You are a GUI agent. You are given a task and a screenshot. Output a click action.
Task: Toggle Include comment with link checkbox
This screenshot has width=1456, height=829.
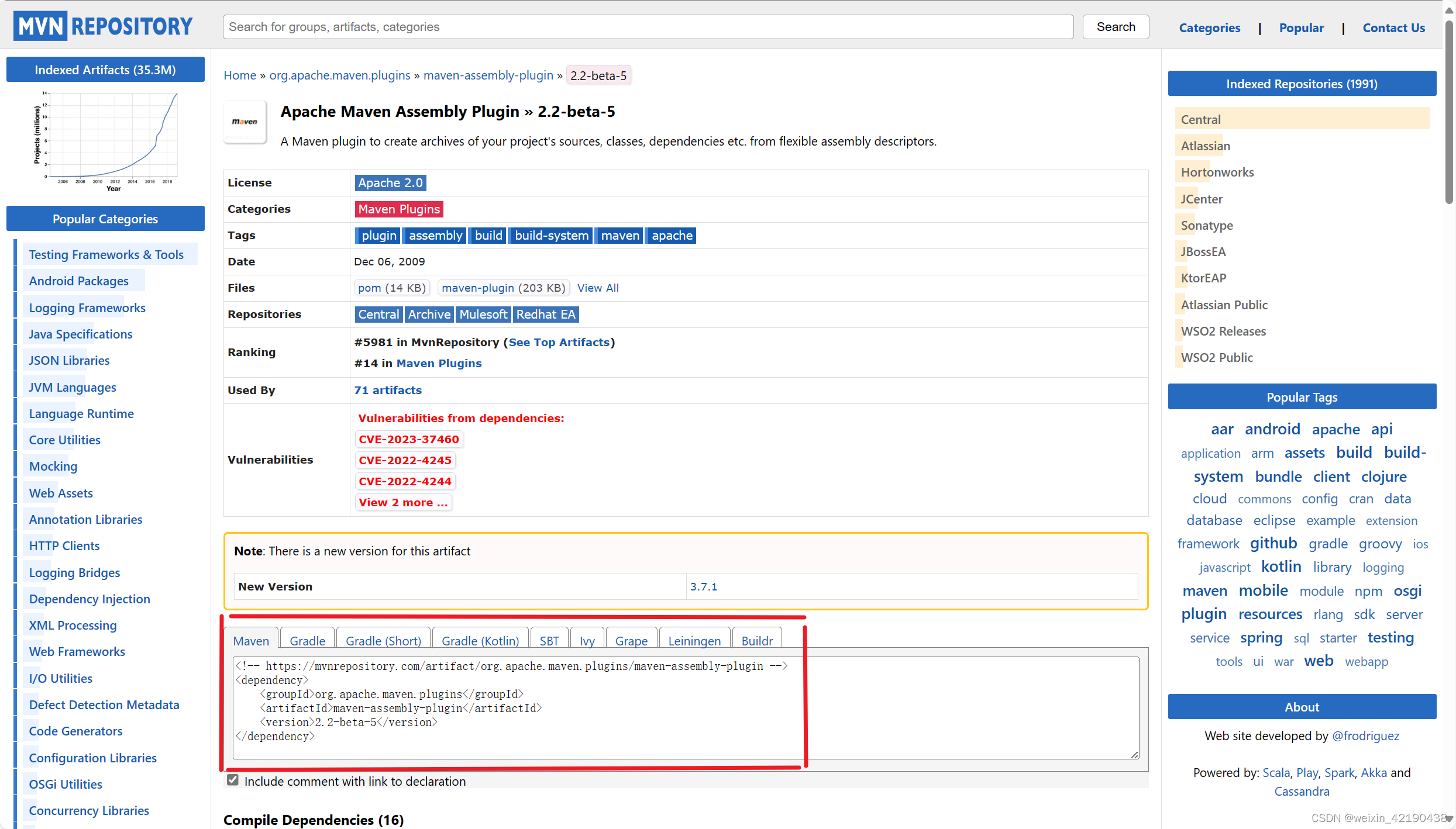point(233,780)
